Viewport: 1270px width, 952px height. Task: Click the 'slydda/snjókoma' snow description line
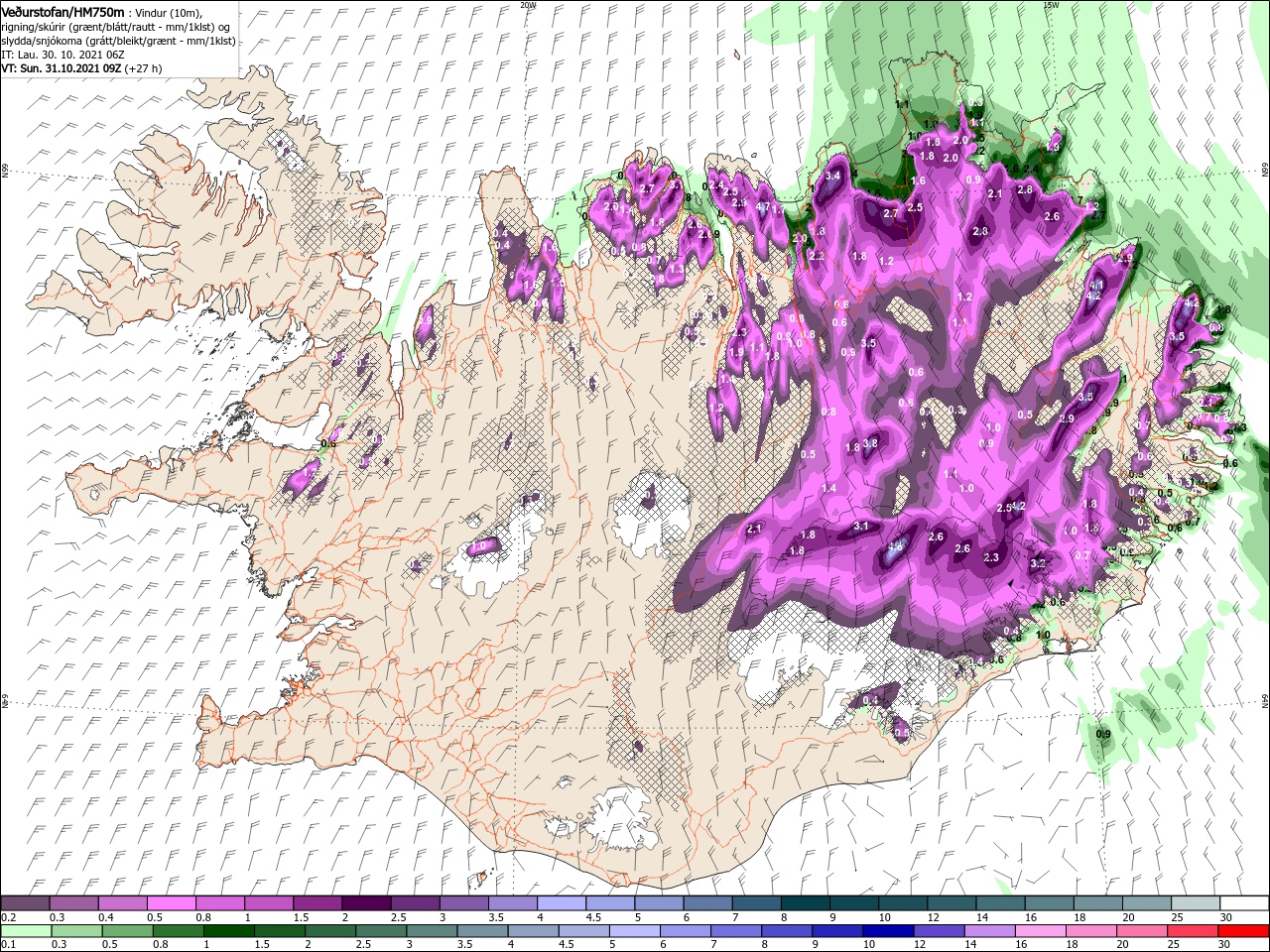[x=118, y=41]
